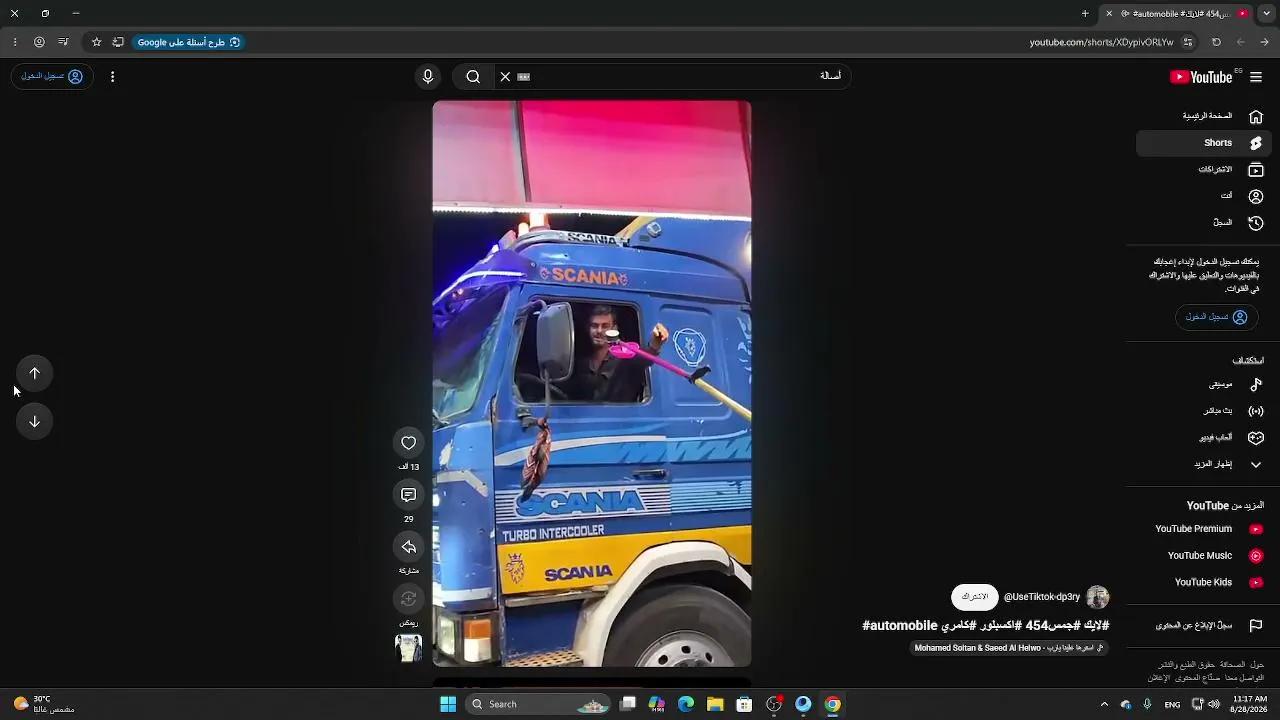Viewport: 1280px width, 720px height.
Task: Click the sidebar تسجيل الدخول button
Action: pyautogui.click(x=1216, y=317)
